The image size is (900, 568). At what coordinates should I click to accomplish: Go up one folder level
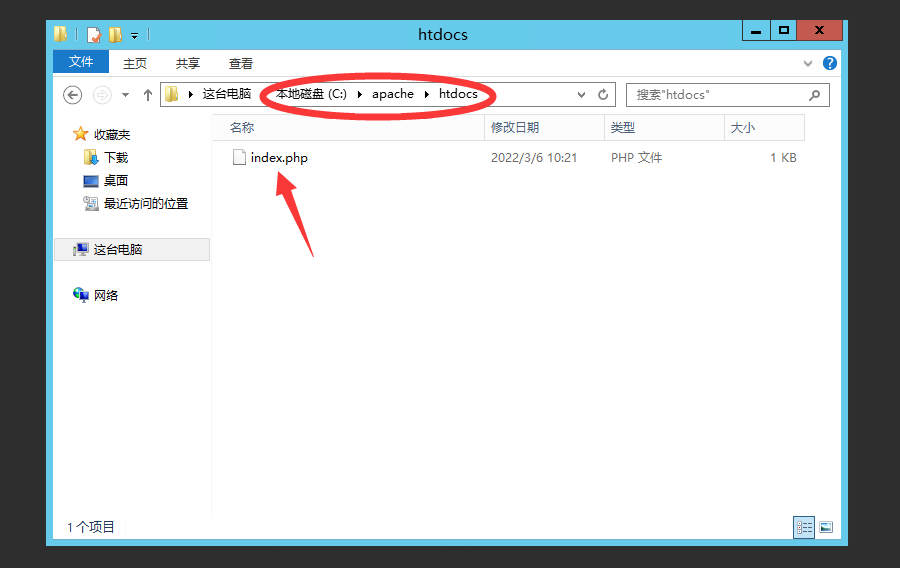coord(148,95)
